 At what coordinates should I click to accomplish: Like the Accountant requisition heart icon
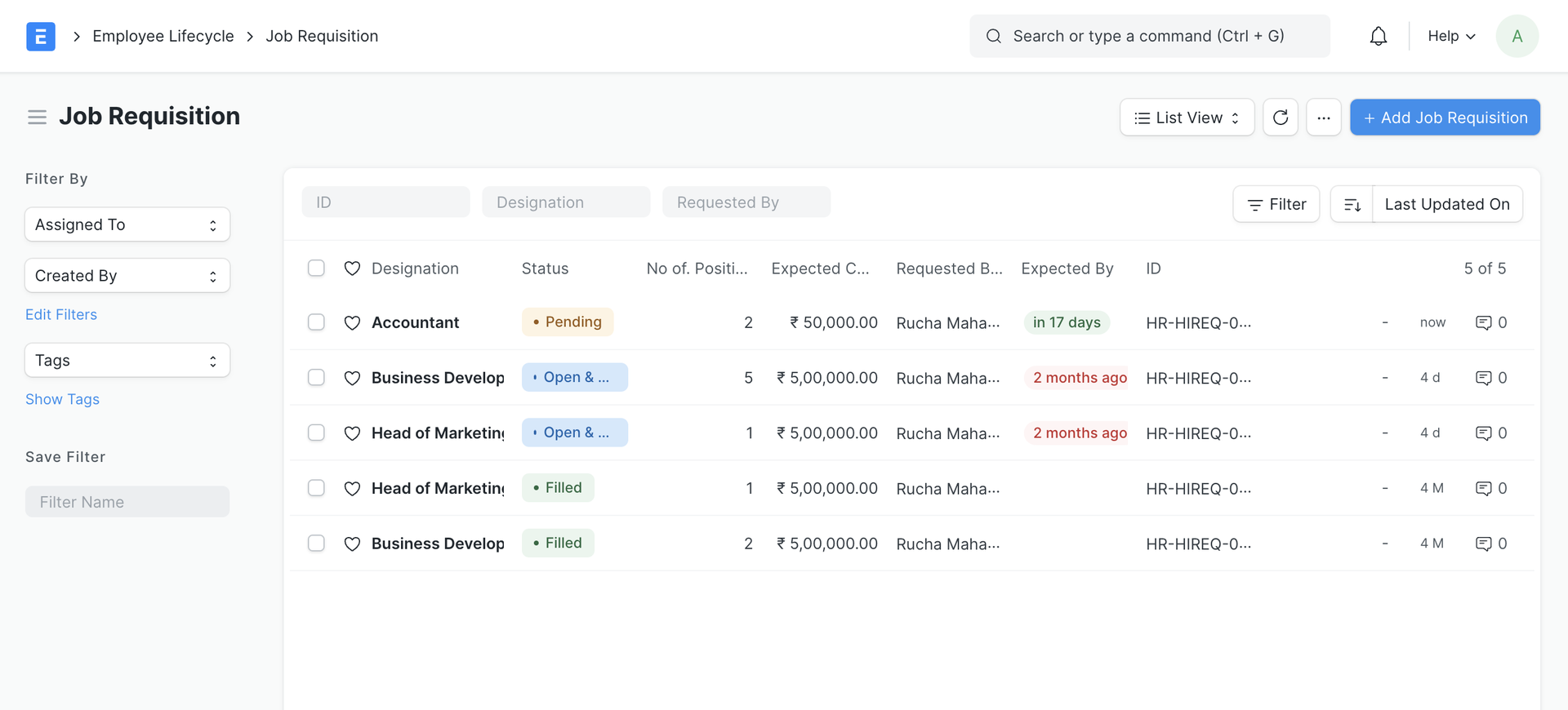click(x=352, y=323)
